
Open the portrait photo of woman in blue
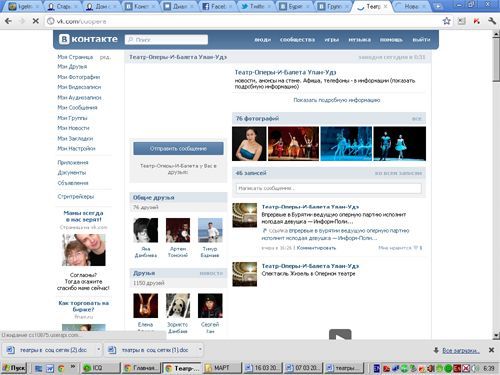[249, 144]
